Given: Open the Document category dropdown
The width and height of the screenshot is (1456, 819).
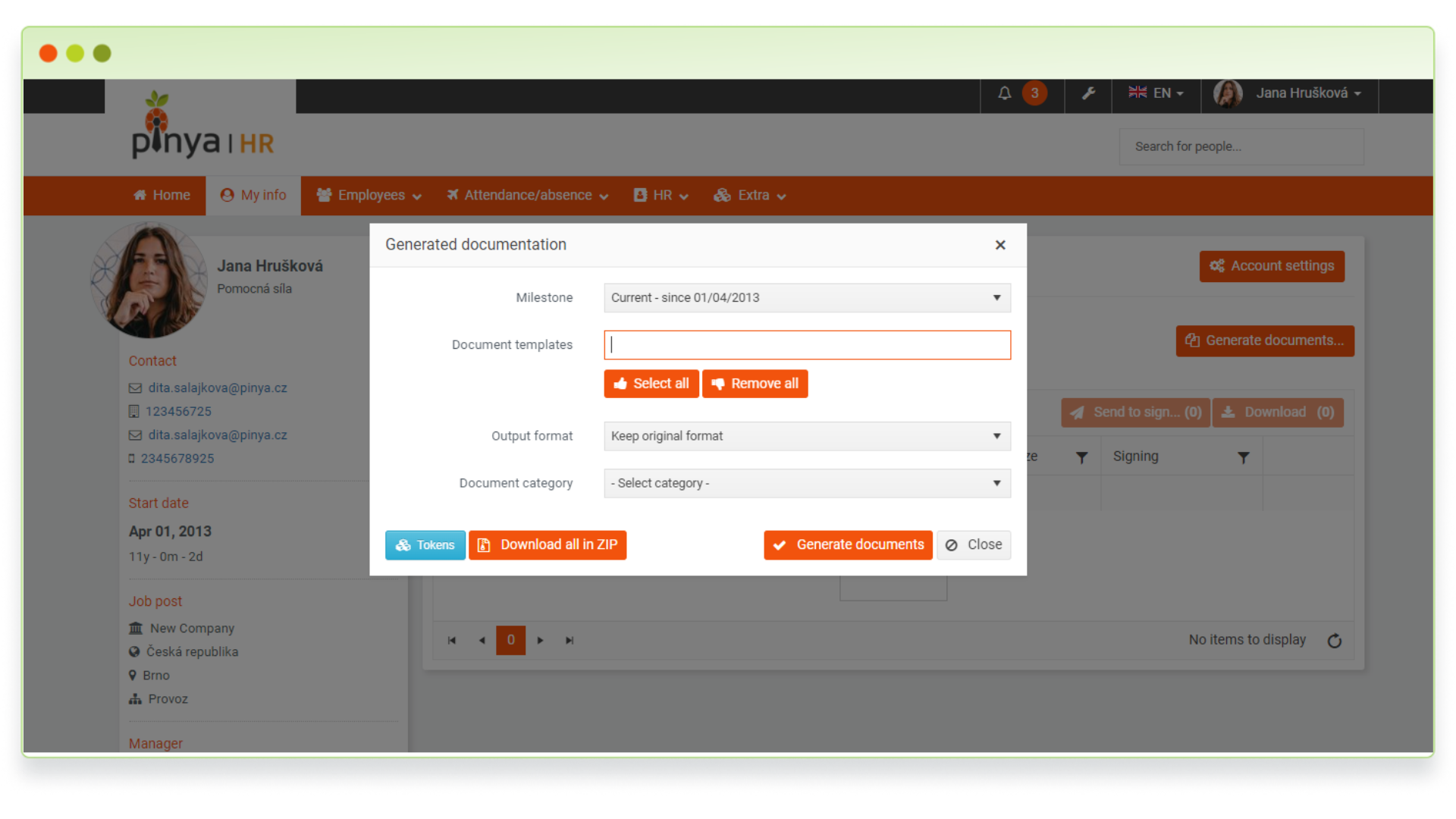Looking at the screenshot, I should coord(807,483).
